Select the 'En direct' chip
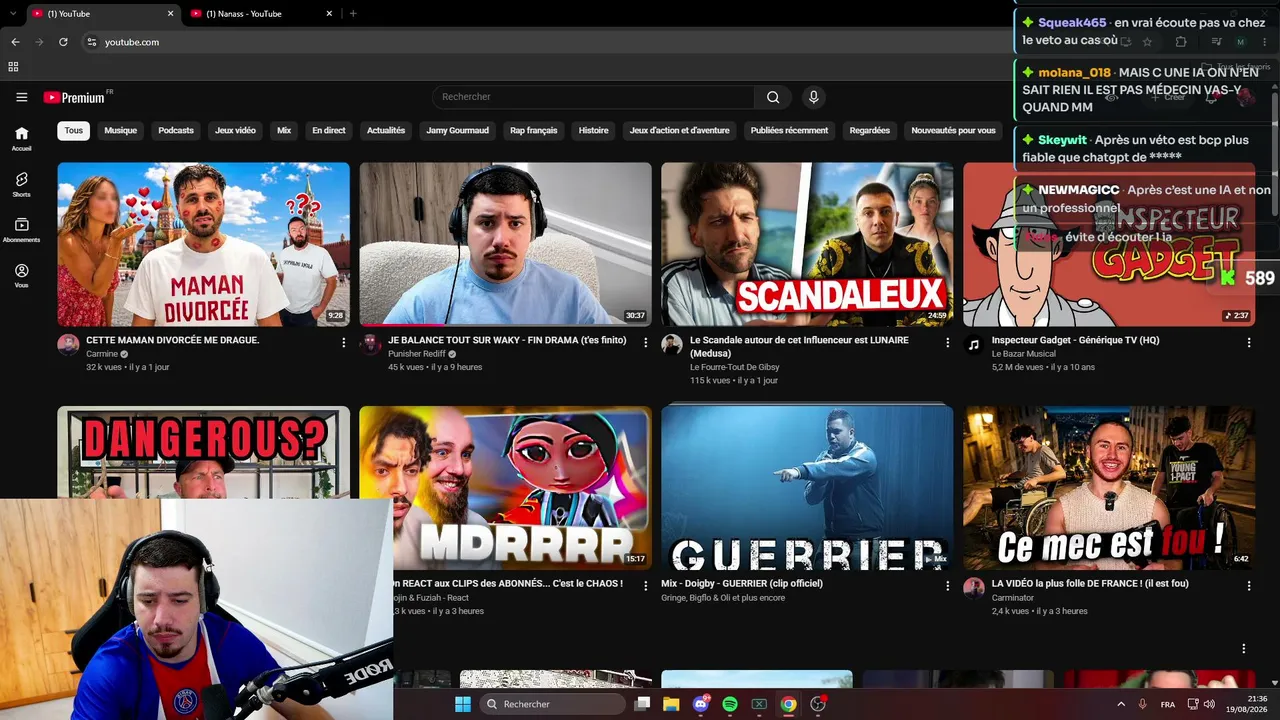Screen dimensions: 1280x720 329,130
